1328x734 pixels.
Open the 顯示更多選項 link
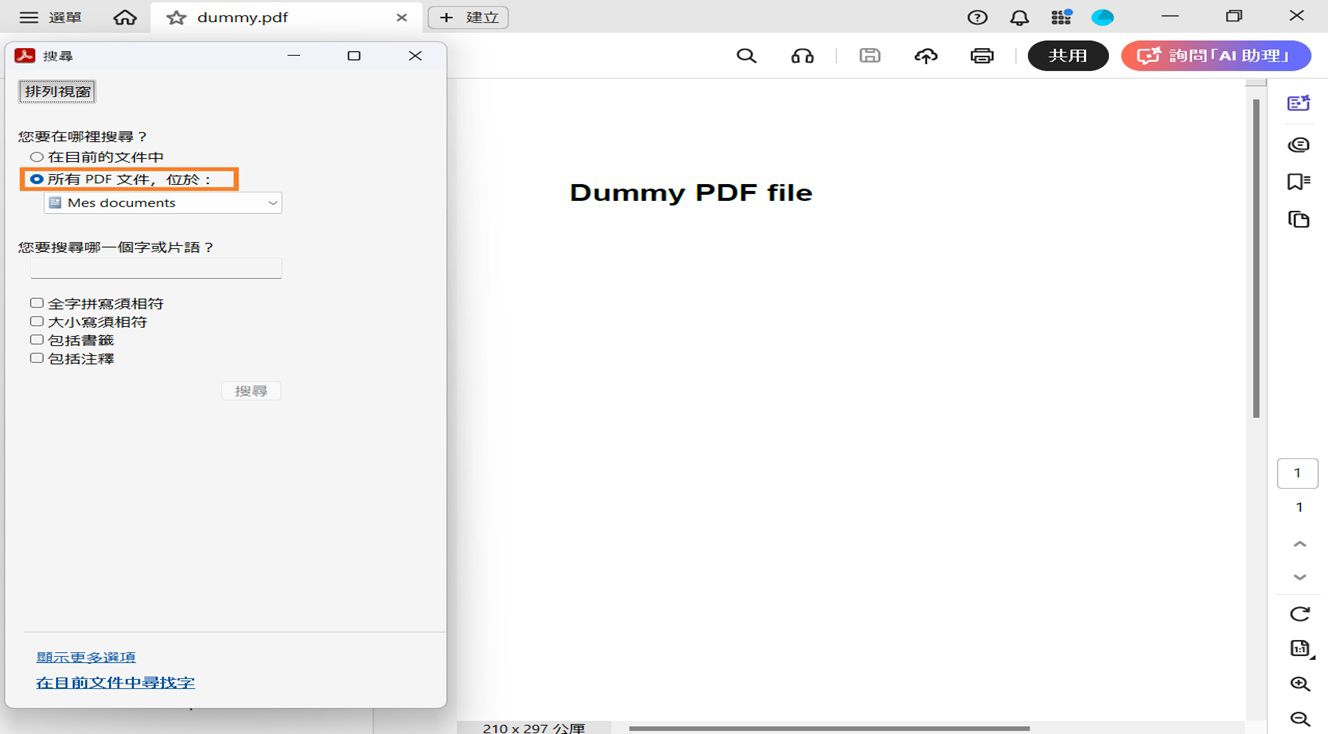click(x=86, y=657)
